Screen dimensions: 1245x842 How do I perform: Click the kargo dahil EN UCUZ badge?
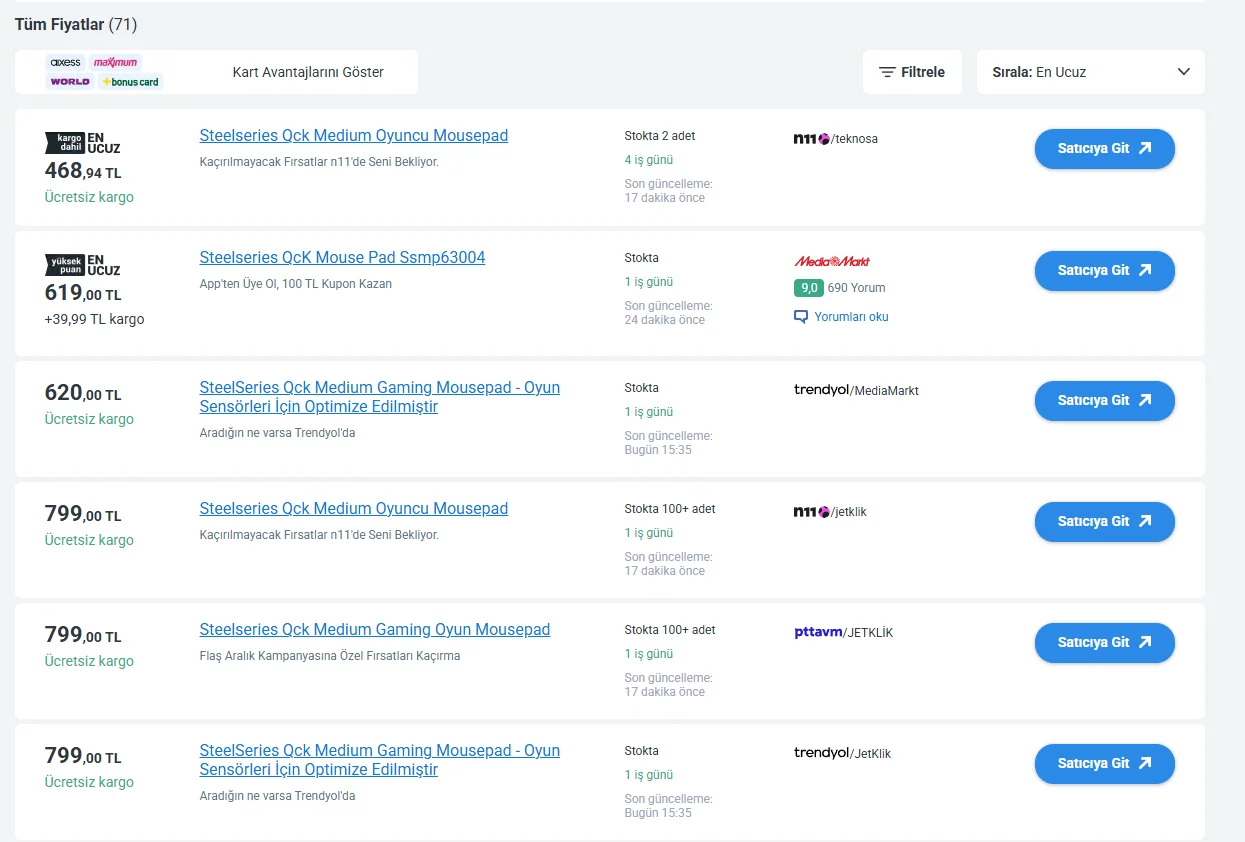coord(83,143)
